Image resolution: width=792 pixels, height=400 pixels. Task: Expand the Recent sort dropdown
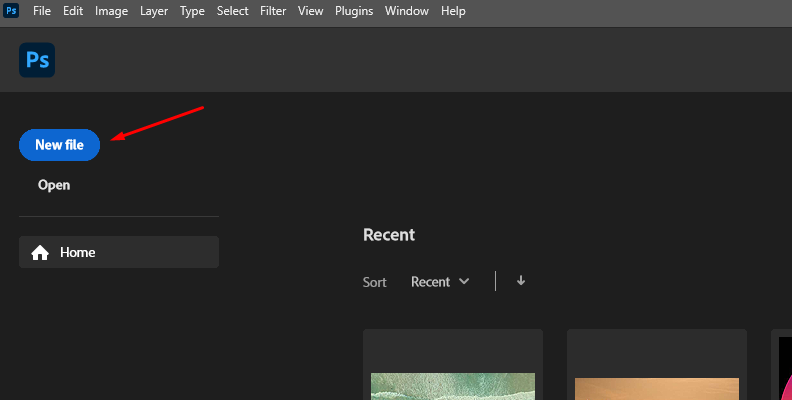pos(440,282)
